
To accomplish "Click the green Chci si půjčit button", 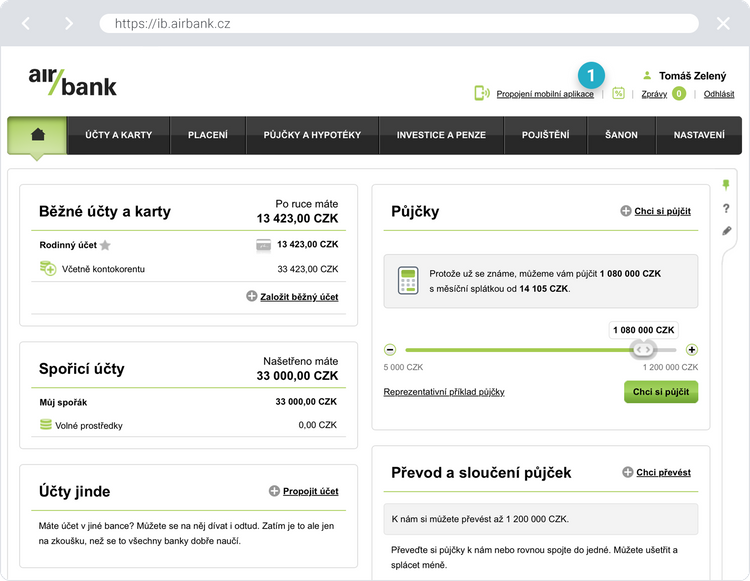I will coord(660,392).
